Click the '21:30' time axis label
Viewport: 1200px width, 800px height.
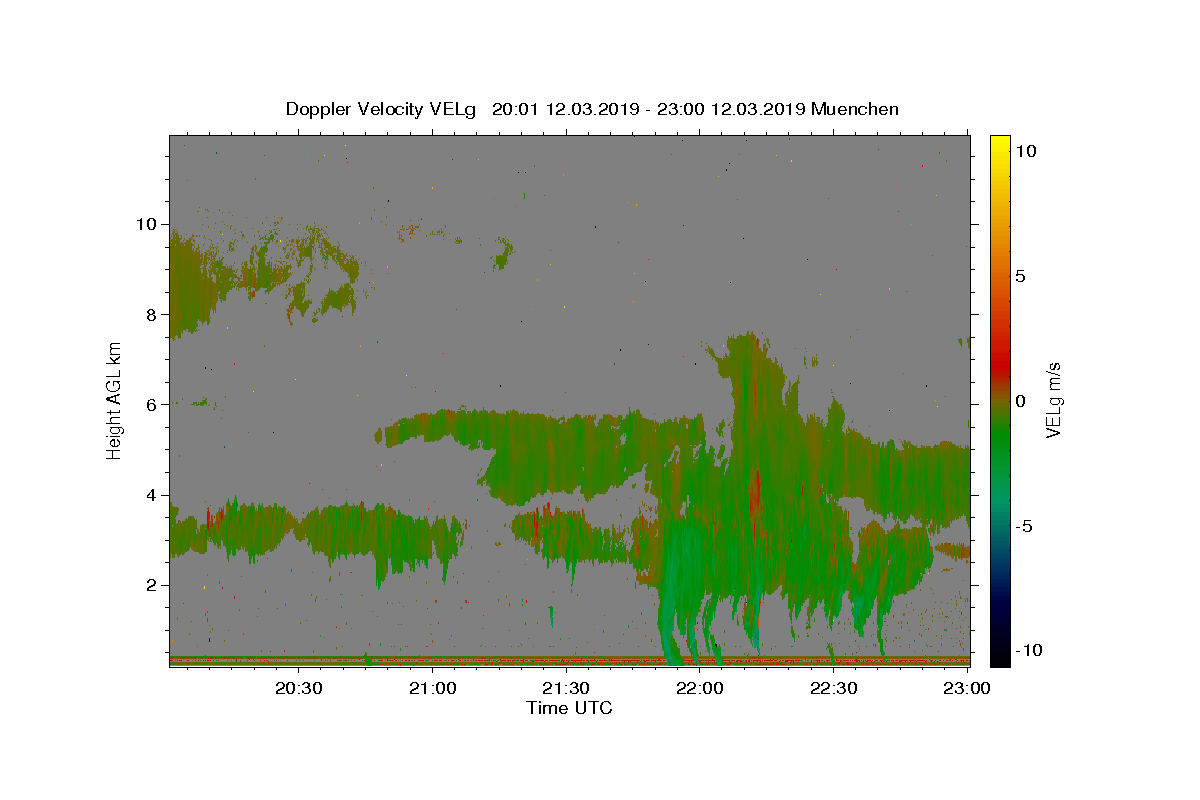(x=566, y=688)
